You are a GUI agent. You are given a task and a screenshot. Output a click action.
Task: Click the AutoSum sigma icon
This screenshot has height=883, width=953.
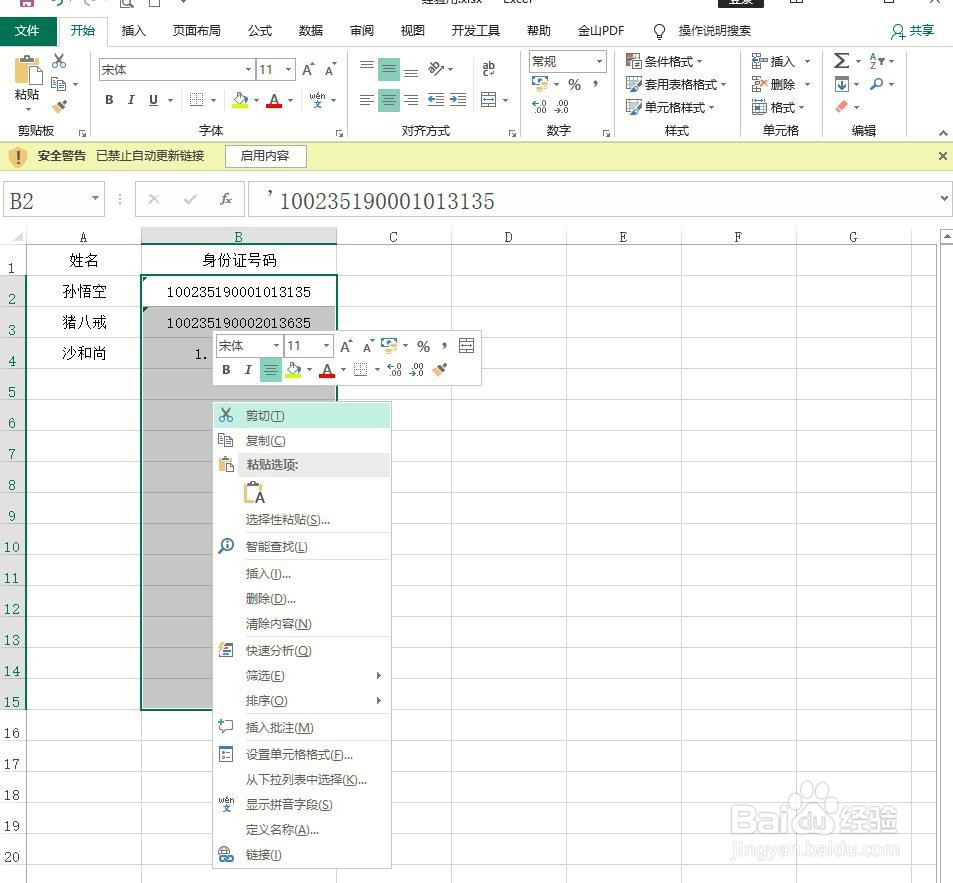pos(842,61)
